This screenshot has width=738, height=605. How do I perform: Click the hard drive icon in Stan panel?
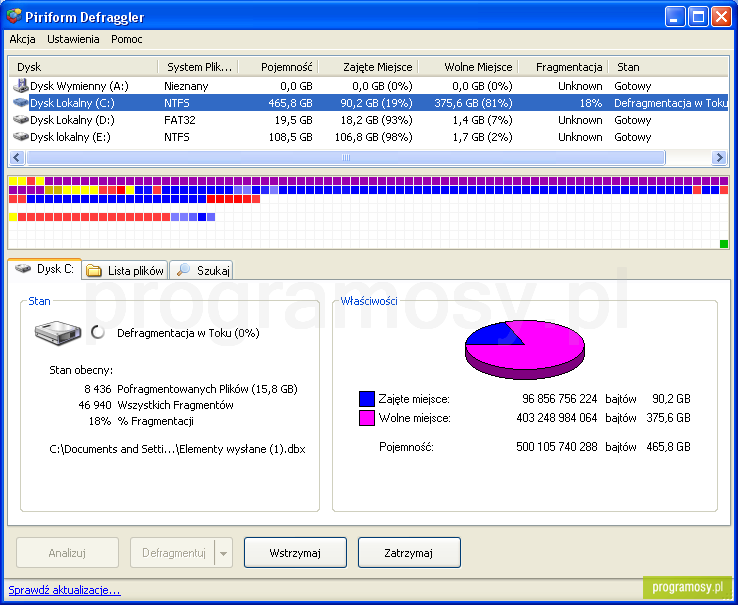click(x=58, y=333)
